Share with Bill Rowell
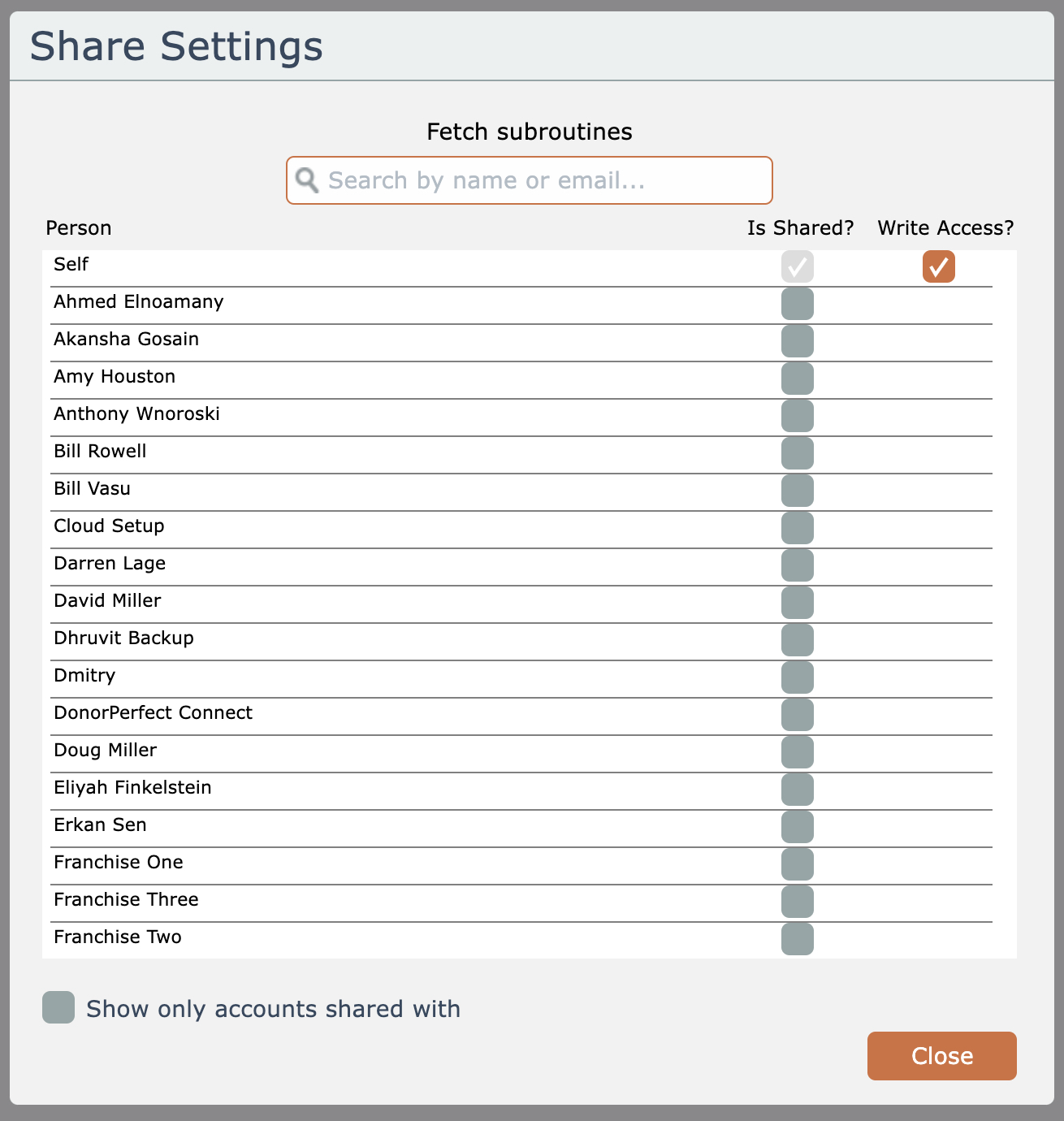 [797, 453]
